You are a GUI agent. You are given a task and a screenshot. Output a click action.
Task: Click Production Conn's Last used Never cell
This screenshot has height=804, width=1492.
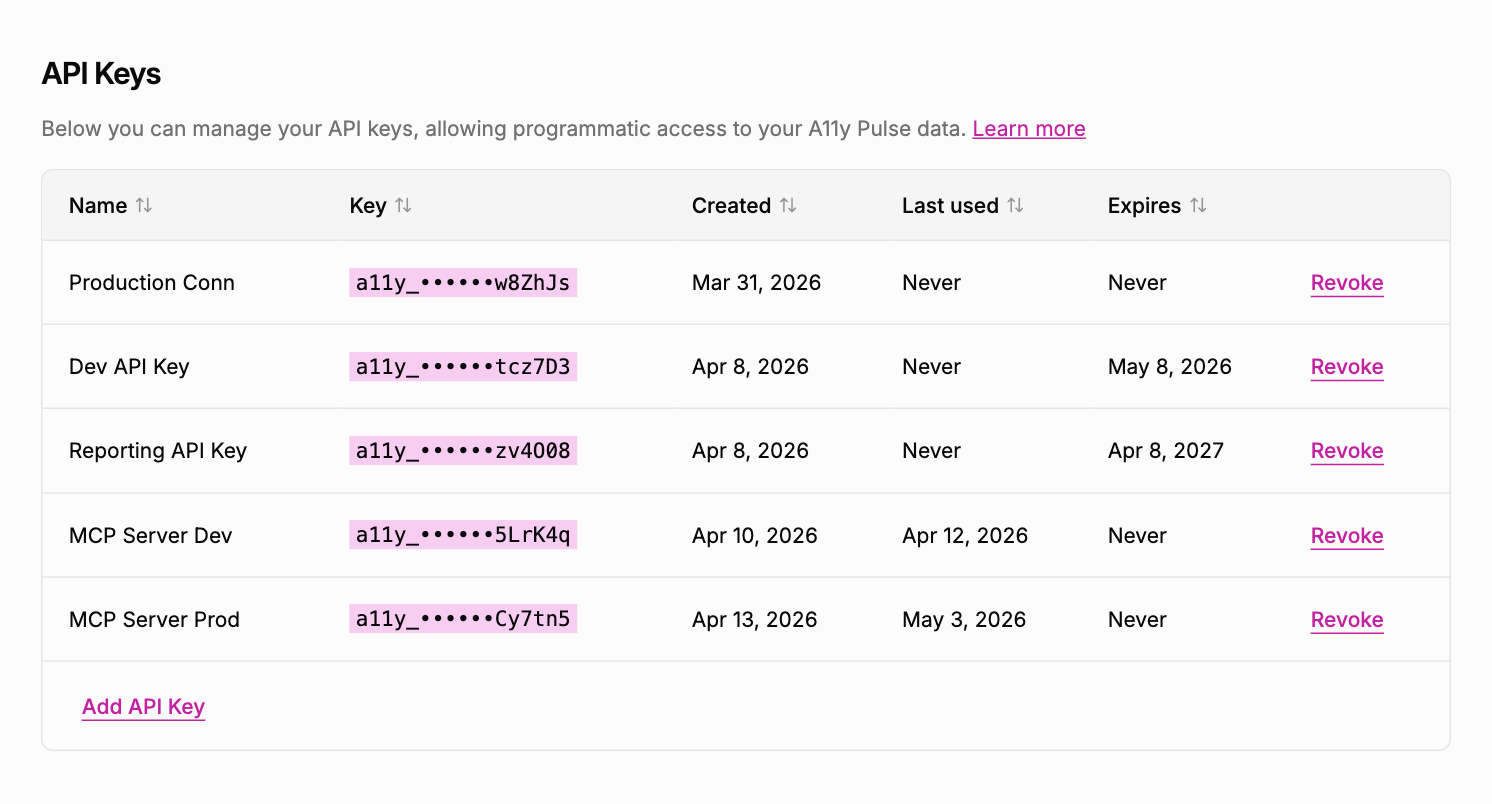point(931,283)
